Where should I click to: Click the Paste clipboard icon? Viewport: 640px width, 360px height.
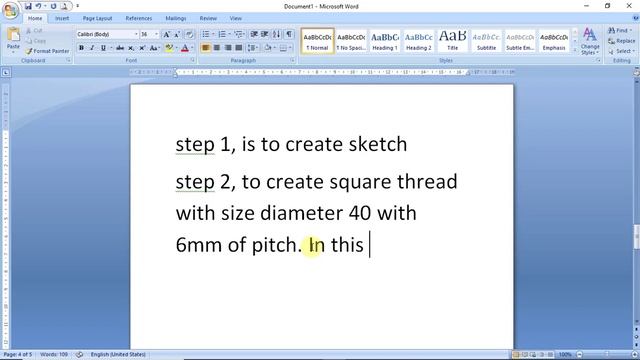[x=13, y=35]
